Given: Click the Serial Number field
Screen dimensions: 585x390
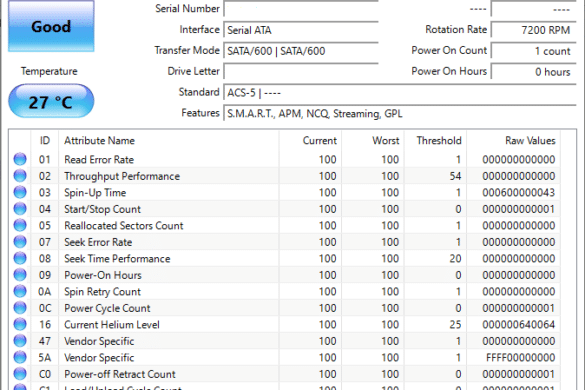Looking at the screenshot, I should point(301,9).
